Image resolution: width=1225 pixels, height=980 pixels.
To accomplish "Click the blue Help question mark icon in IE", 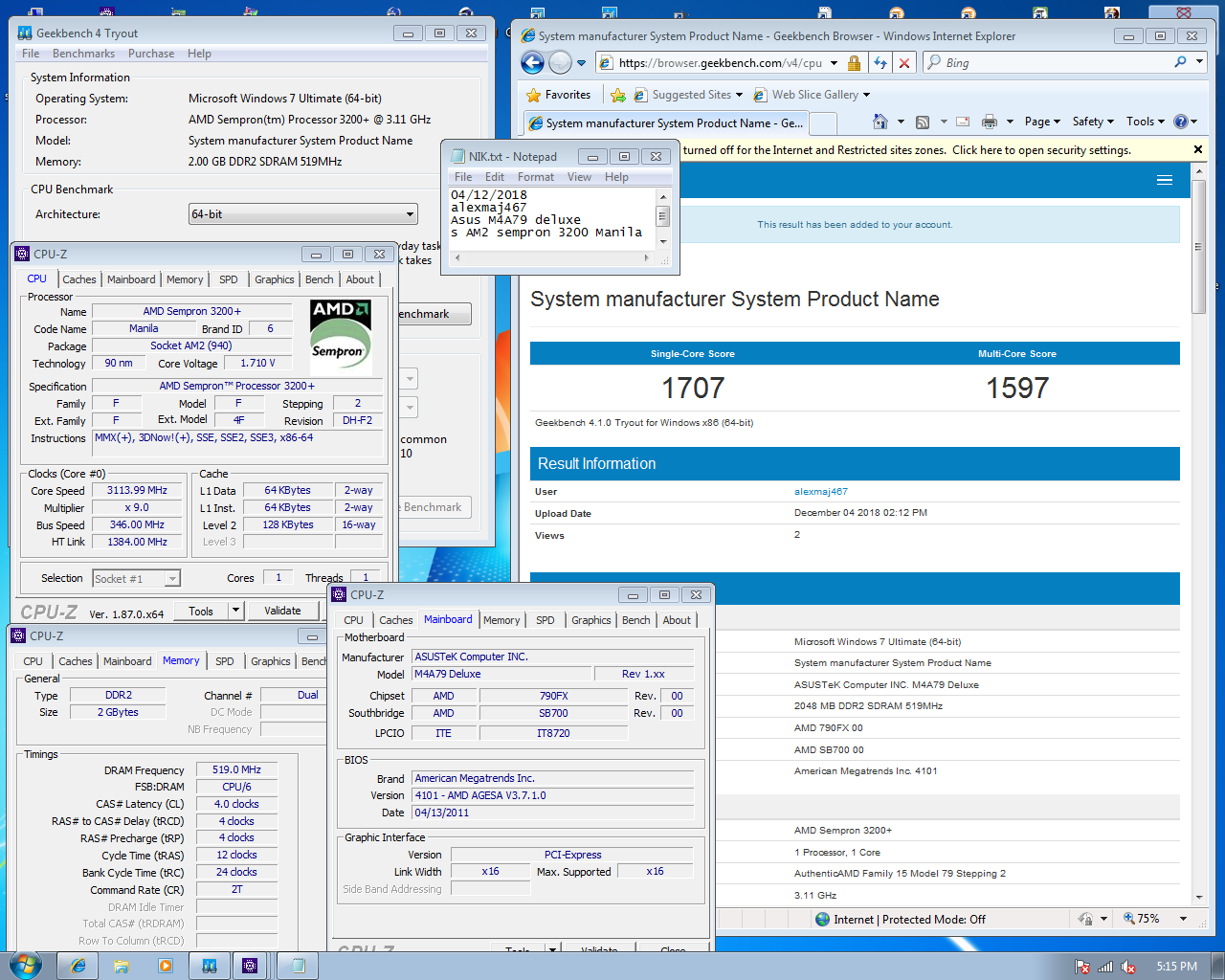I will click(x=1181, y=122).
